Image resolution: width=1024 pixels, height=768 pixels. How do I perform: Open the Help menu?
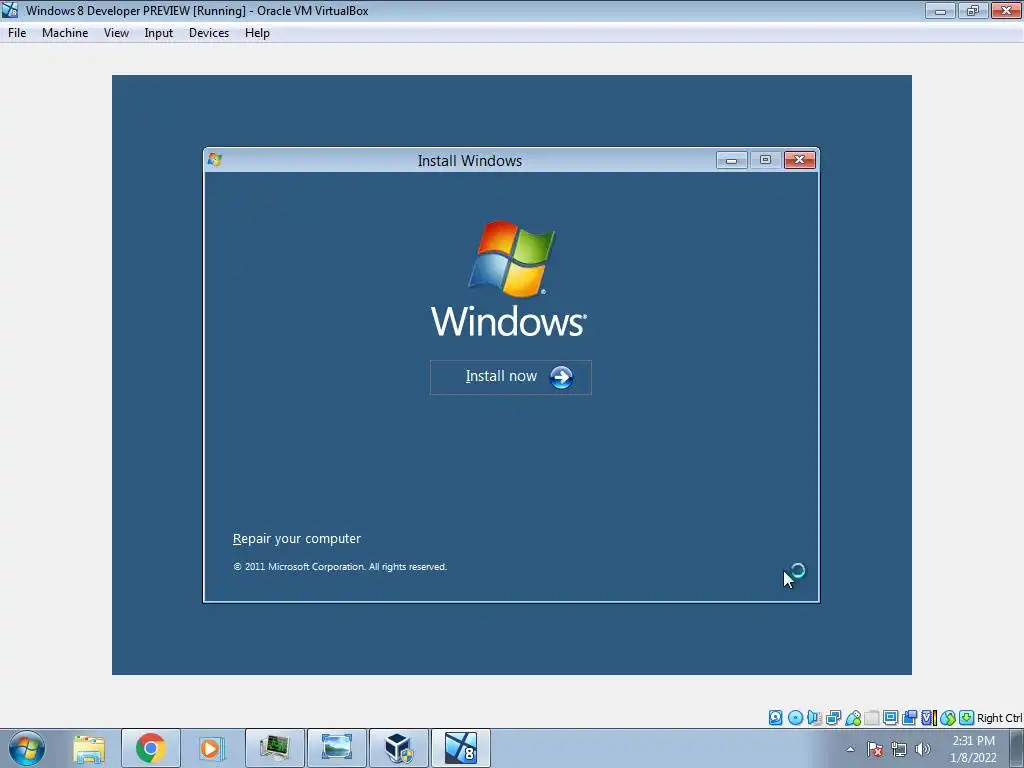coord(257,33)
